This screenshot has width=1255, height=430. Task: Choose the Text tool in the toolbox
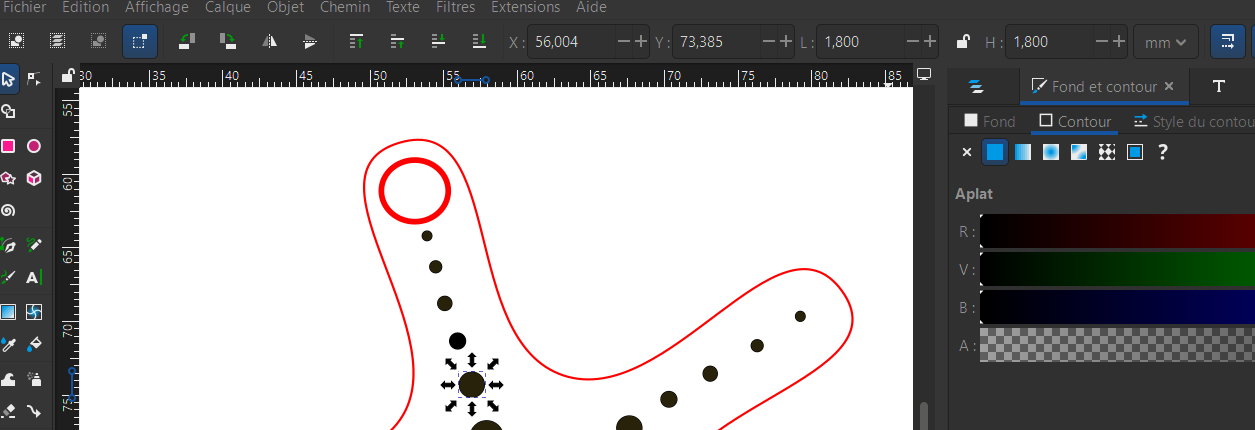tap(33, 277)
